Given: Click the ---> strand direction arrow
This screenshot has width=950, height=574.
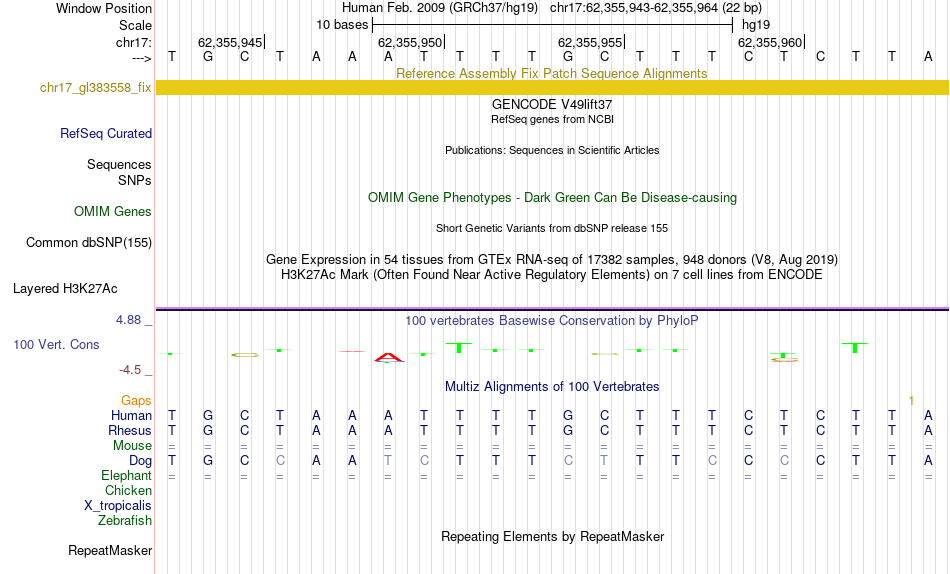Looking at the screenshot, I should 141,58.
